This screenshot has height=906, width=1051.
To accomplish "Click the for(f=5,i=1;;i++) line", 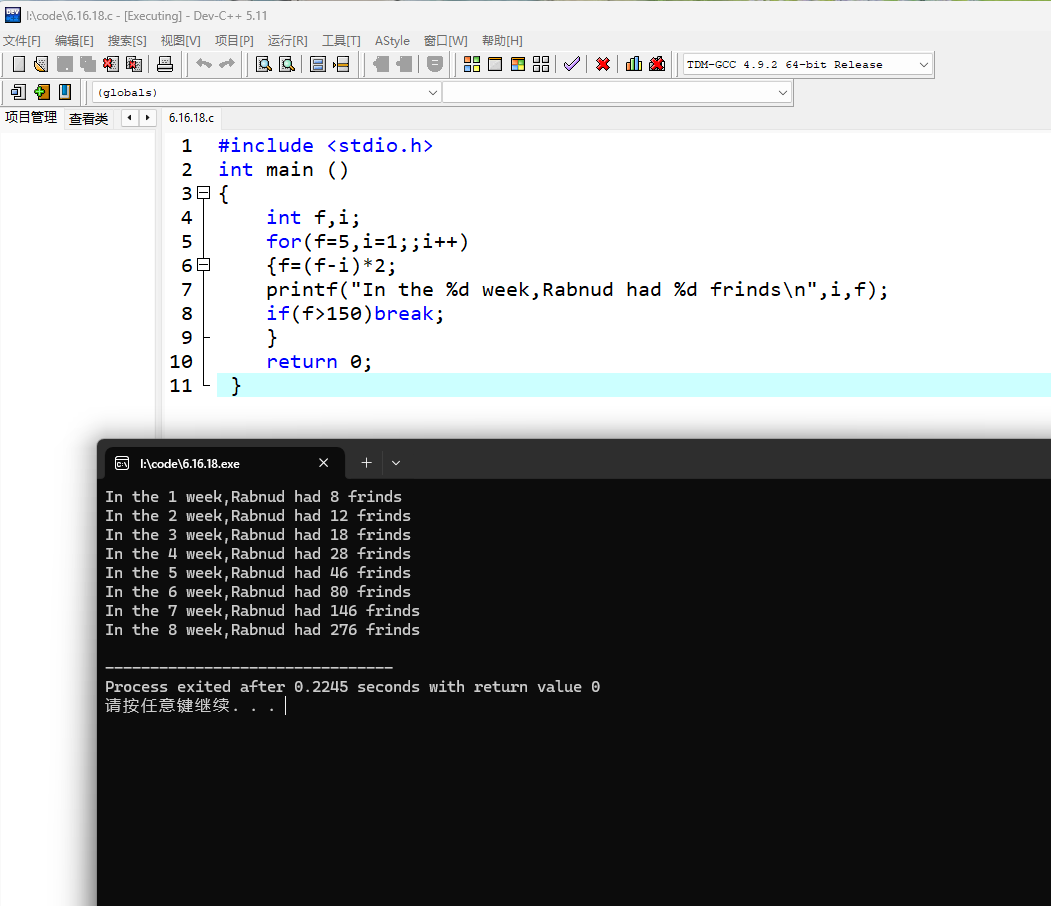I will click(367, 241).
